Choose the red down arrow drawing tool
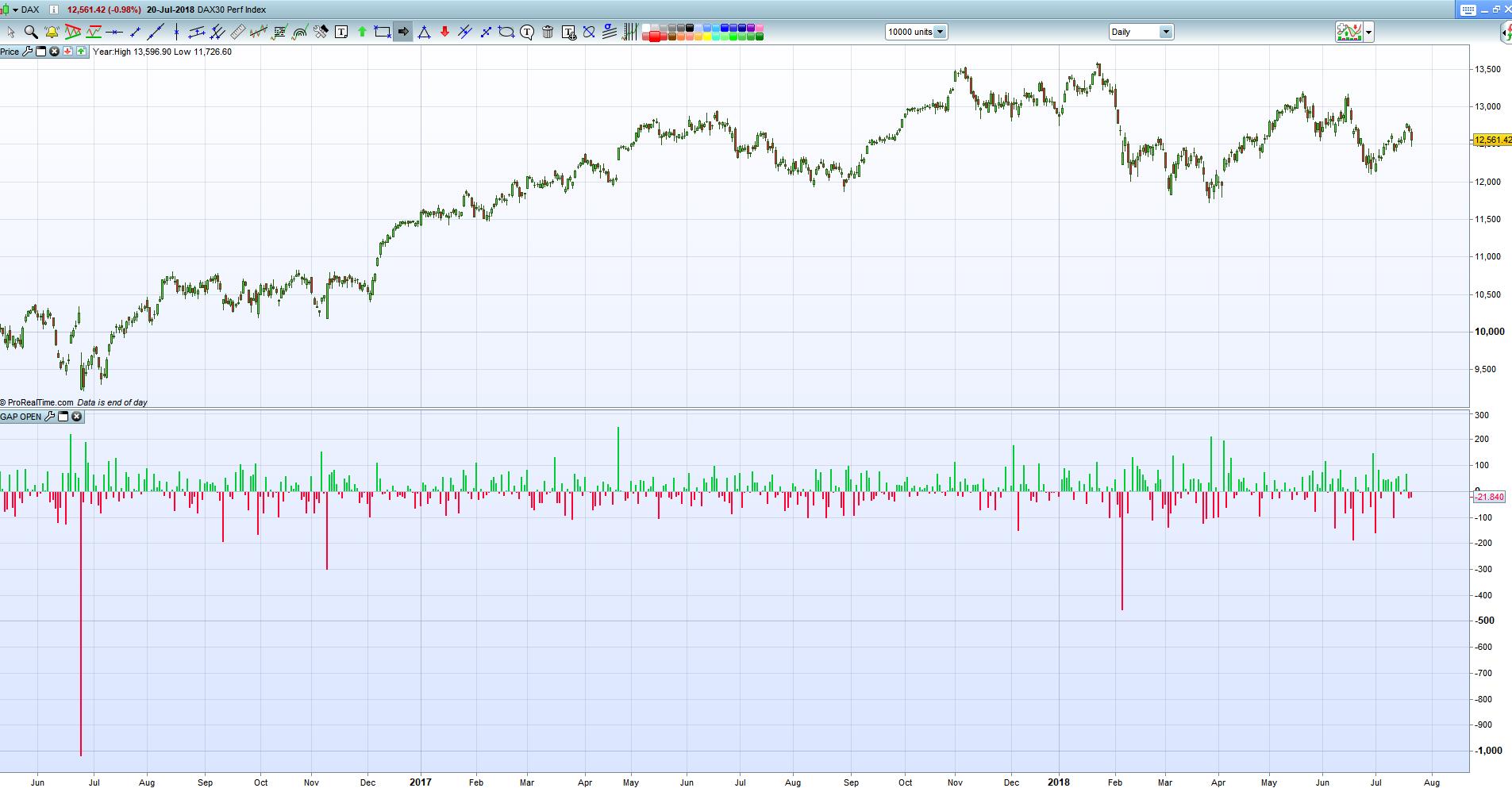This screenshot has width=1512, height=788. (x=444, y=33)
